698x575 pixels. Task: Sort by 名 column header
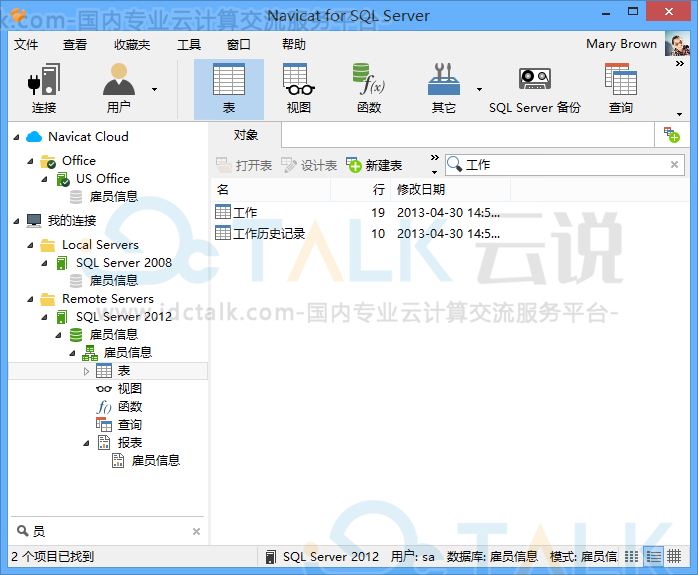tap(271, 190)
